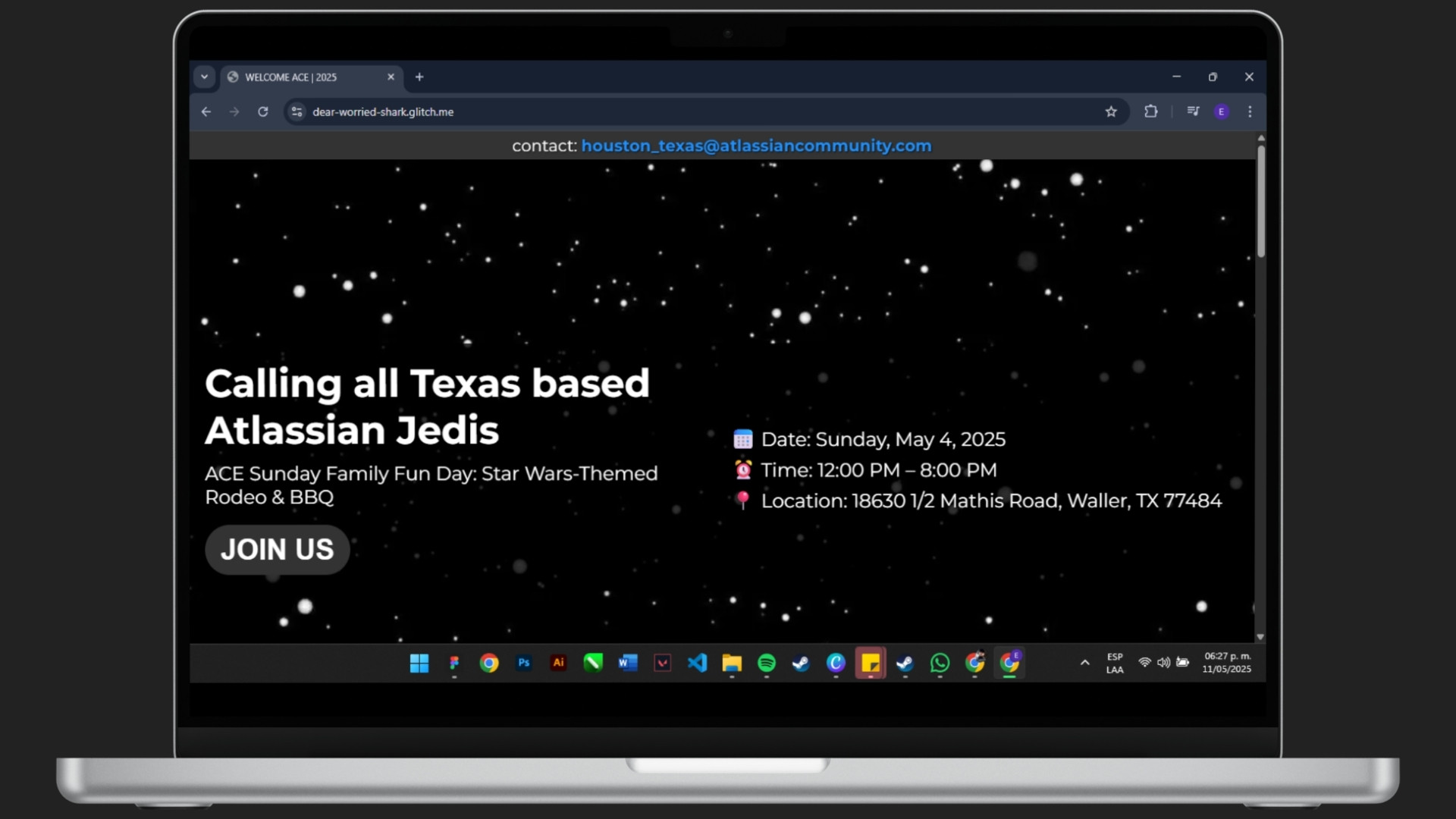Expand hidden icons in the system tray

(x=1084, y=662)
